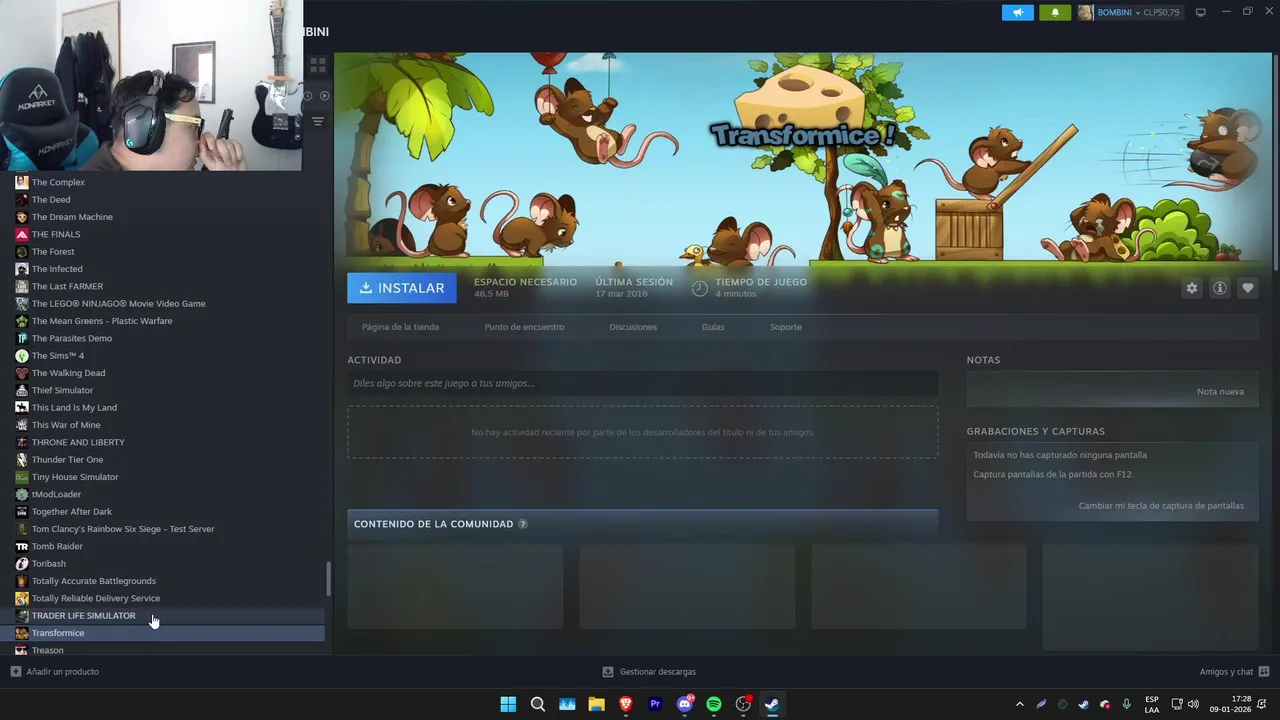Open Premiere Pro from the taskbar
Viewport: 1280px width, 720px height.
point(655,704)
